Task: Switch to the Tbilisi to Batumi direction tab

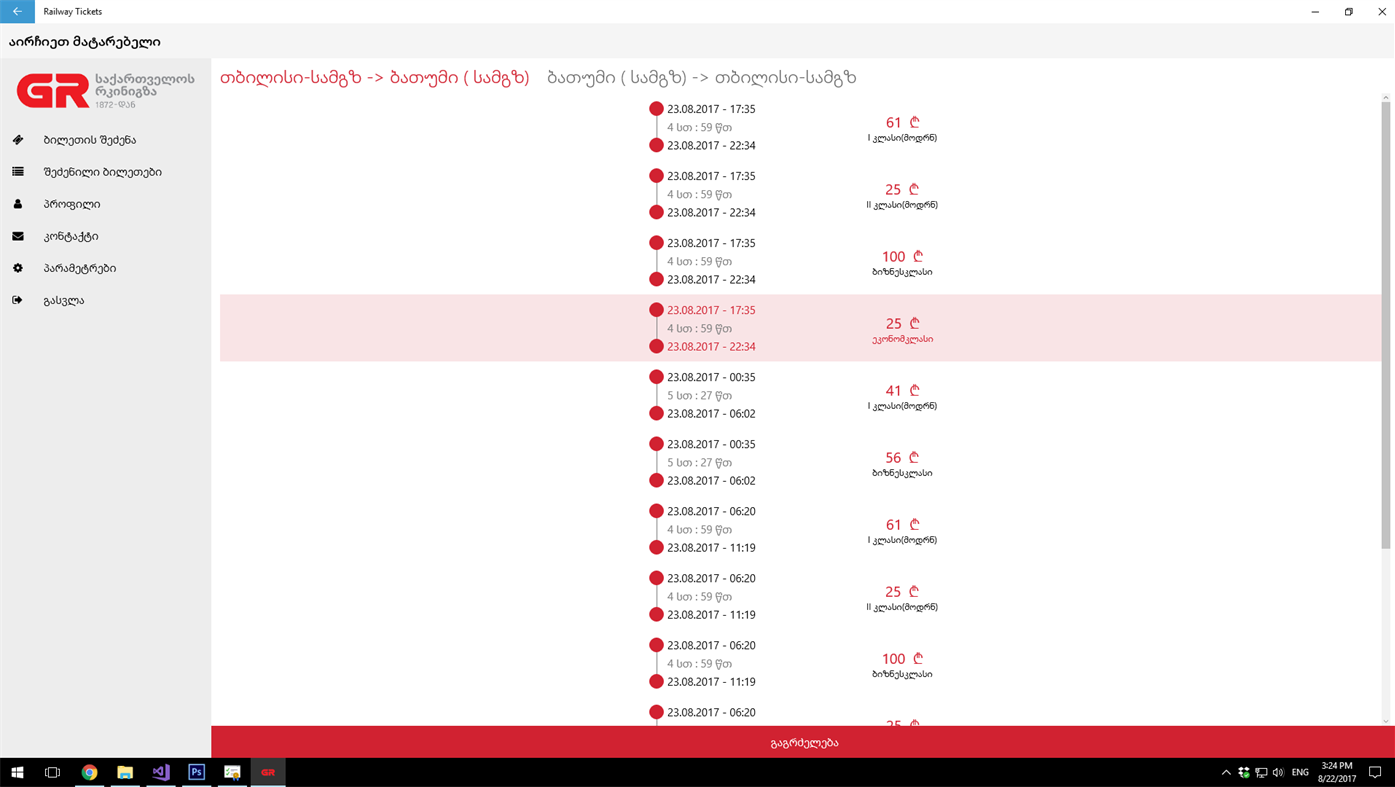Action: coord(374,75)
